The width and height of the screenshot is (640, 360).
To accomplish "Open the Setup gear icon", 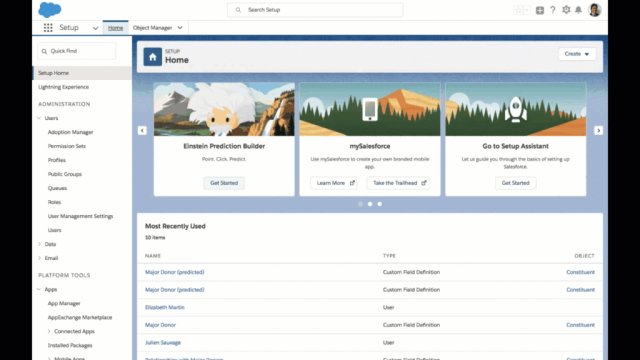I will (x=566, y=10).
